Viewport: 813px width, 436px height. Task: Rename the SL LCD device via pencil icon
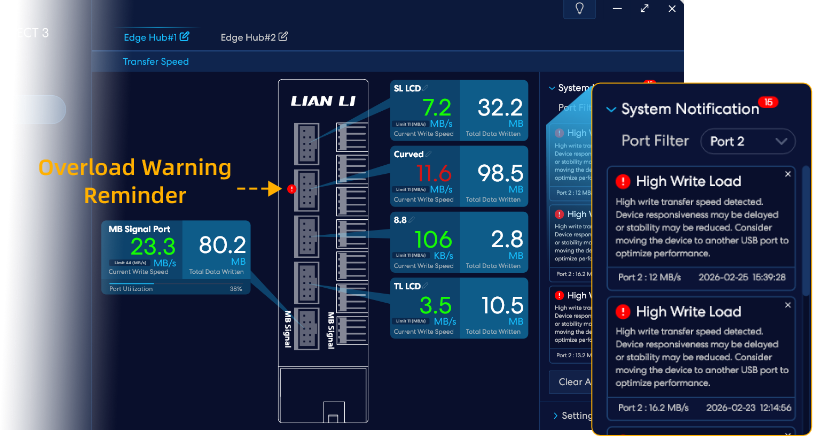pyautogui.click(x=426, y=88)
